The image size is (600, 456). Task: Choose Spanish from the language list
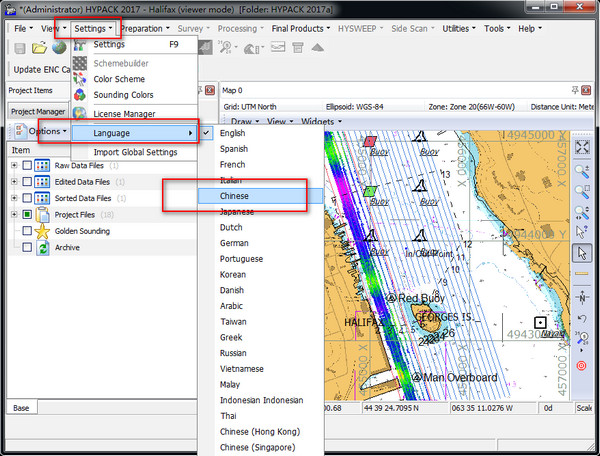point(260,149)
